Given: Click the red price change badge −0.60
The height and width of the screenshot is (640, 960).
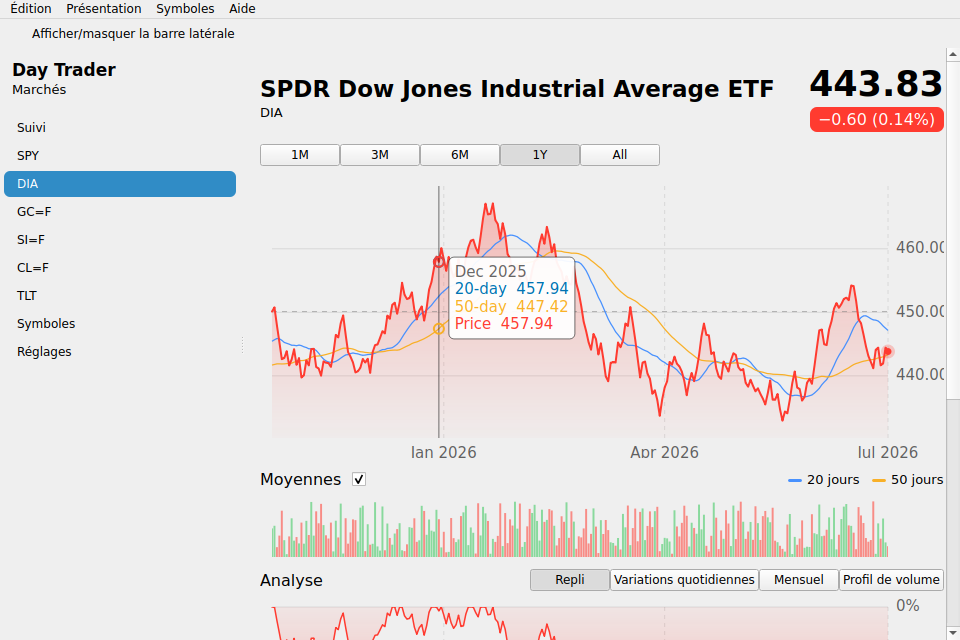Looking at the screenshot, I should click(877, 119).
